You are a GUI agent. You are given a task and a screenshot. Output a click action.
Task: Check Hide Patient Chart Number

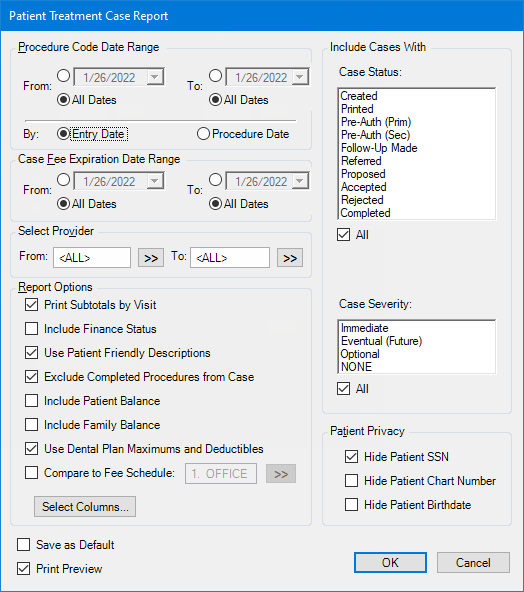[x=351, y=481]
